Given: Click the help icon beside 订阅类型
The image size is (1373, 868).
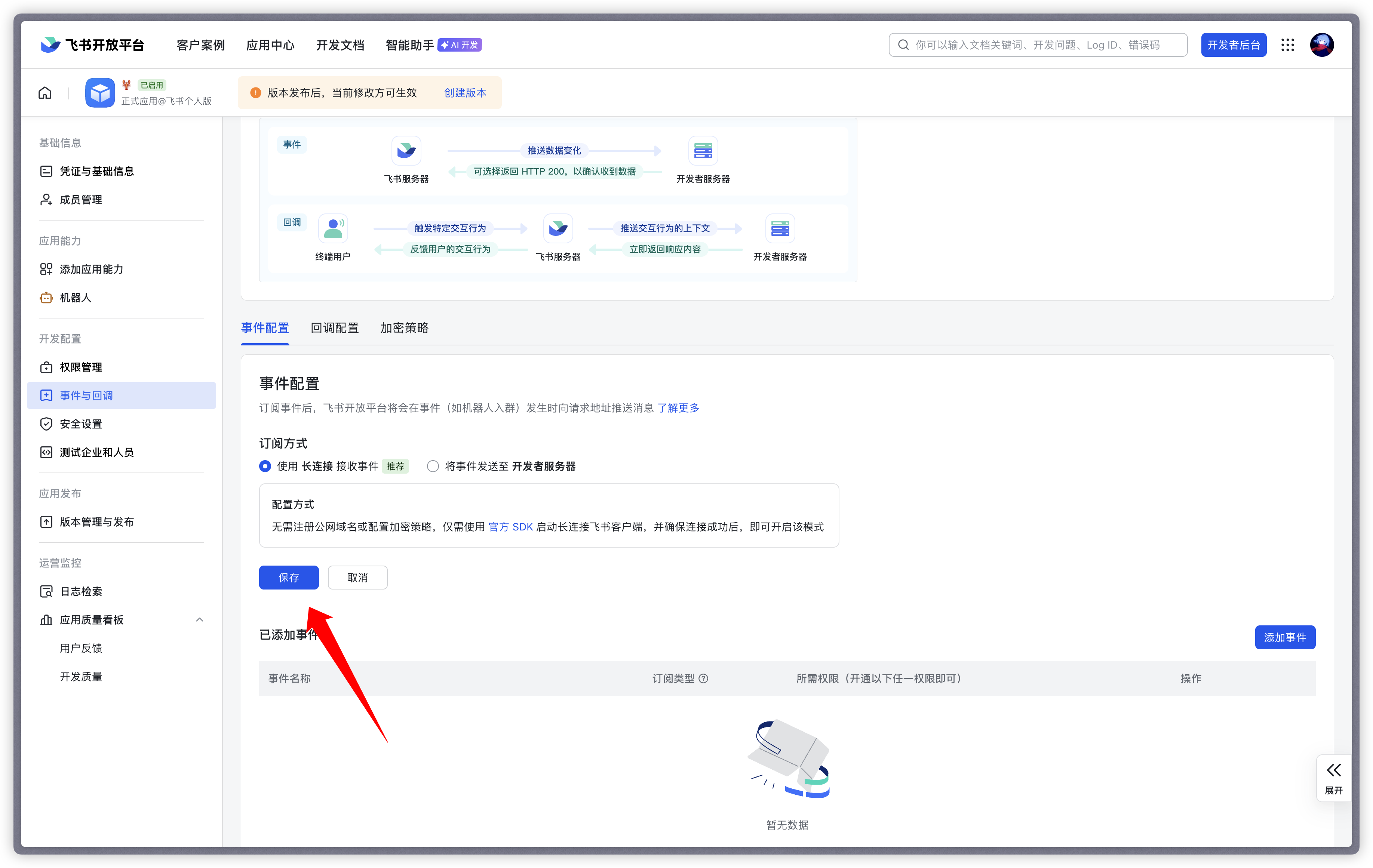Looking at the screenshot, I should tap(704, 678).
